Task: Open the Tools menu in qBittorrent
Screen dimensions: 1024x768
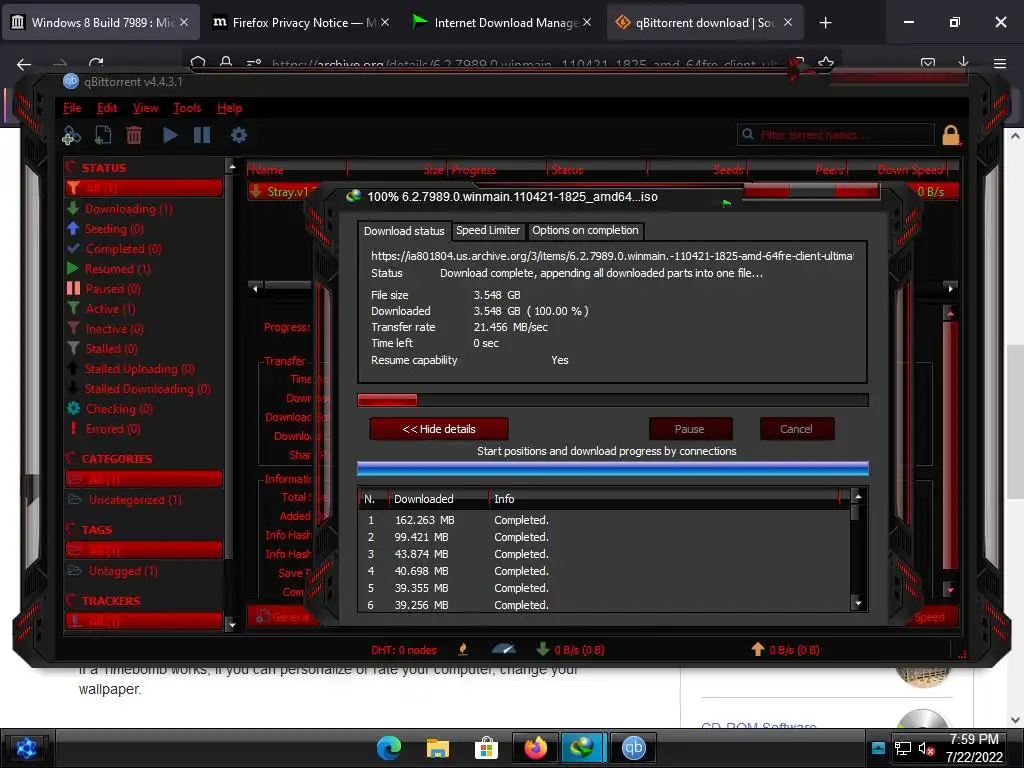Action: click(187, 108)
